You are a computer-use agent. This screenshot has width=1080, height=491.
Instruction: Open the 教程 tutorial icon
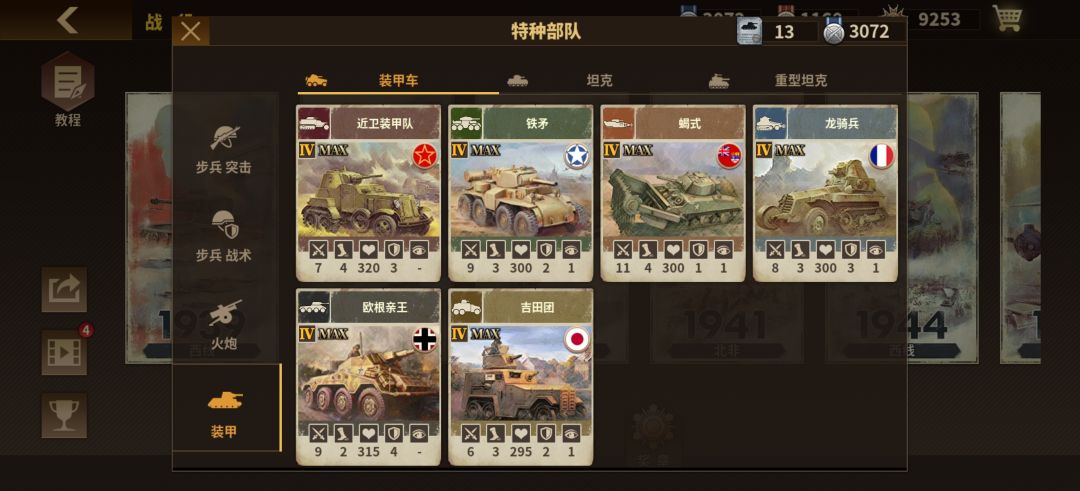pos(68,90)
